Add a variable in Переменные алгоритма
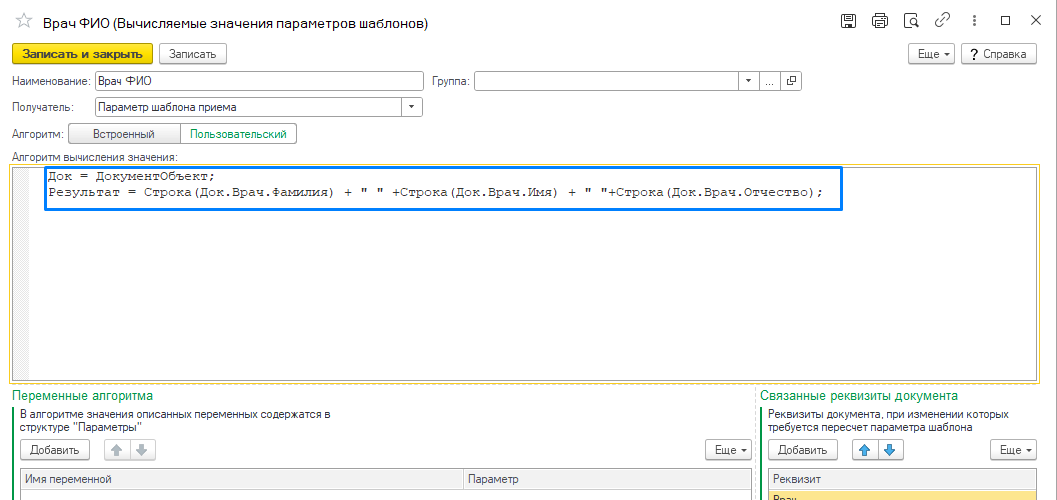The width and height of the screenshot is (1057, 500). (55, 450)
